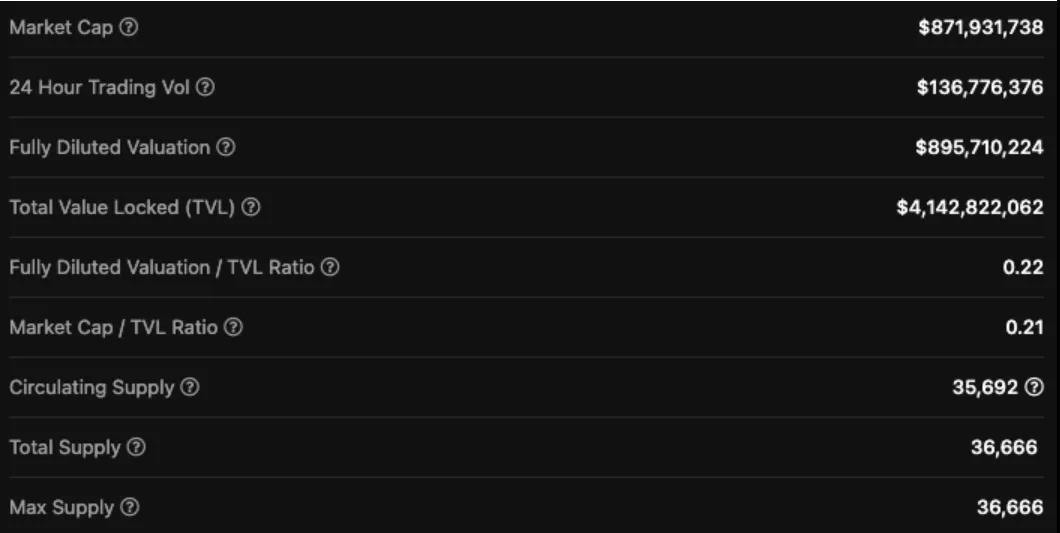Click the $895,710,224 valuation figure
Screen dimensions: 1060x533
pos(980,148)
